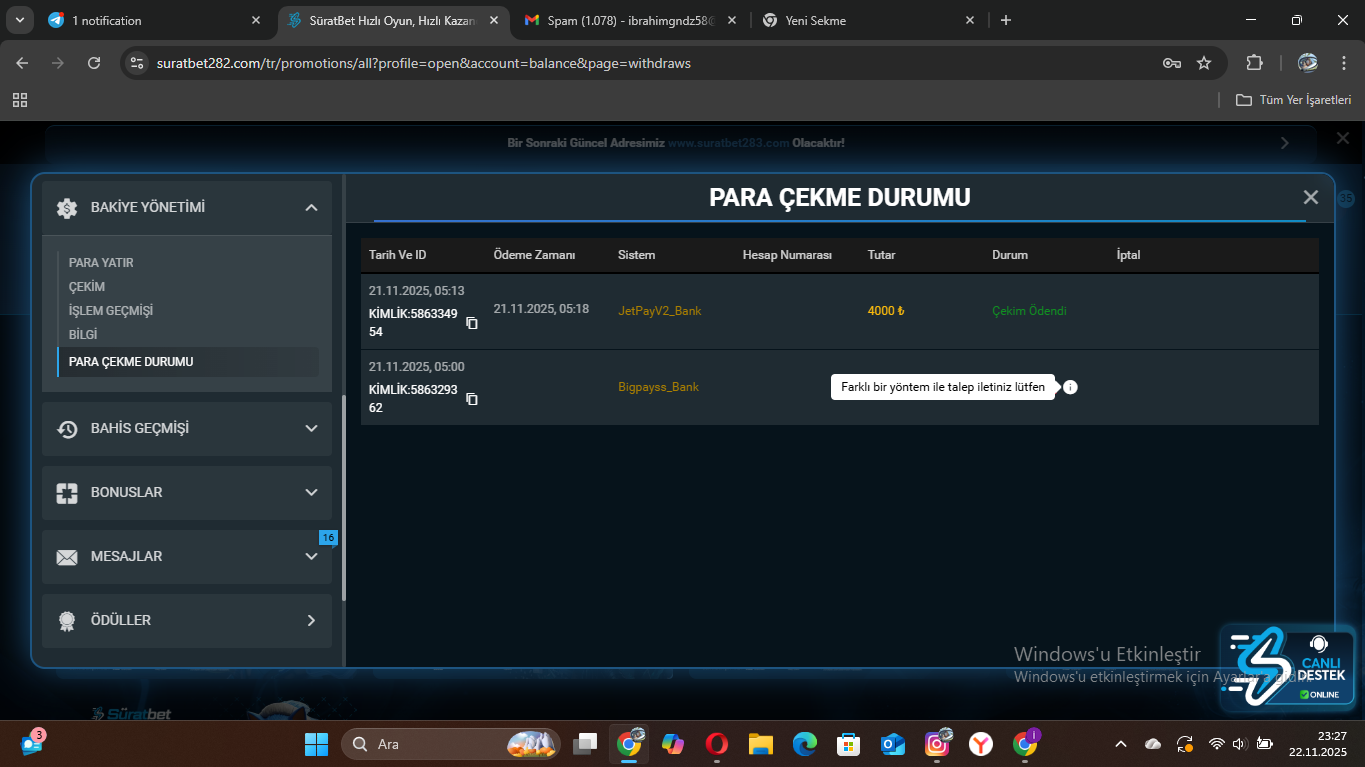Bookmark this page with the star icon

(1204, 63)
